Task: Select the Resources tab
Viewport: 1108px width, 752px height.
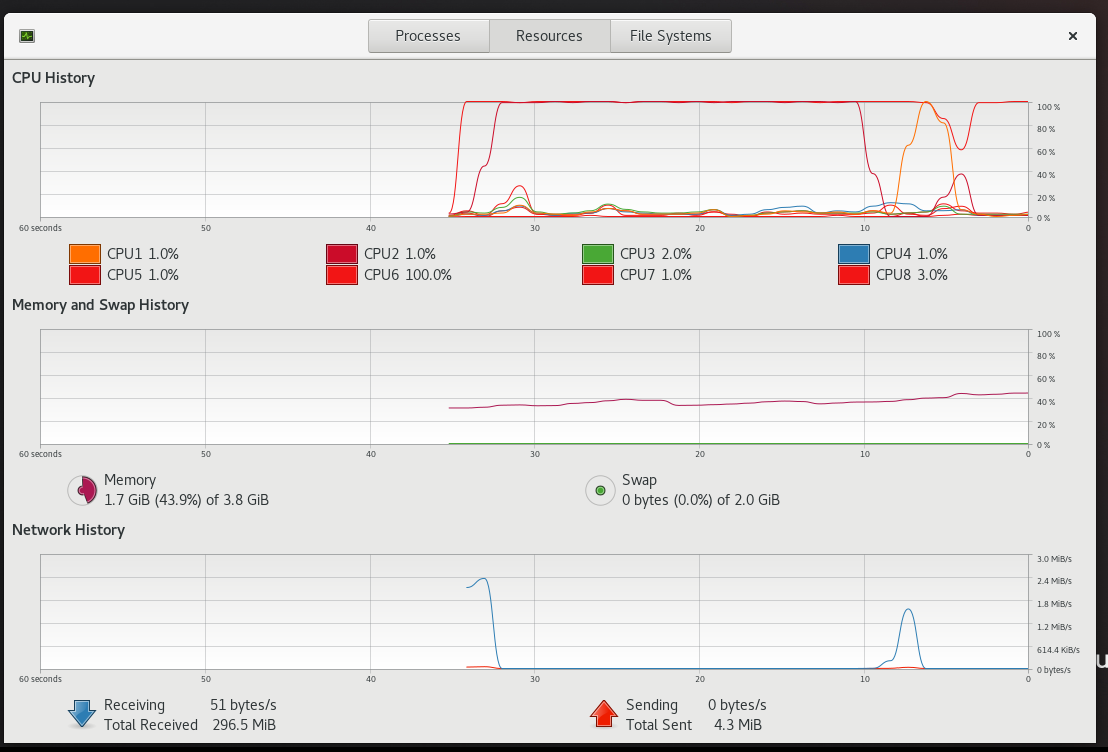Action: (x=549, y=36)
